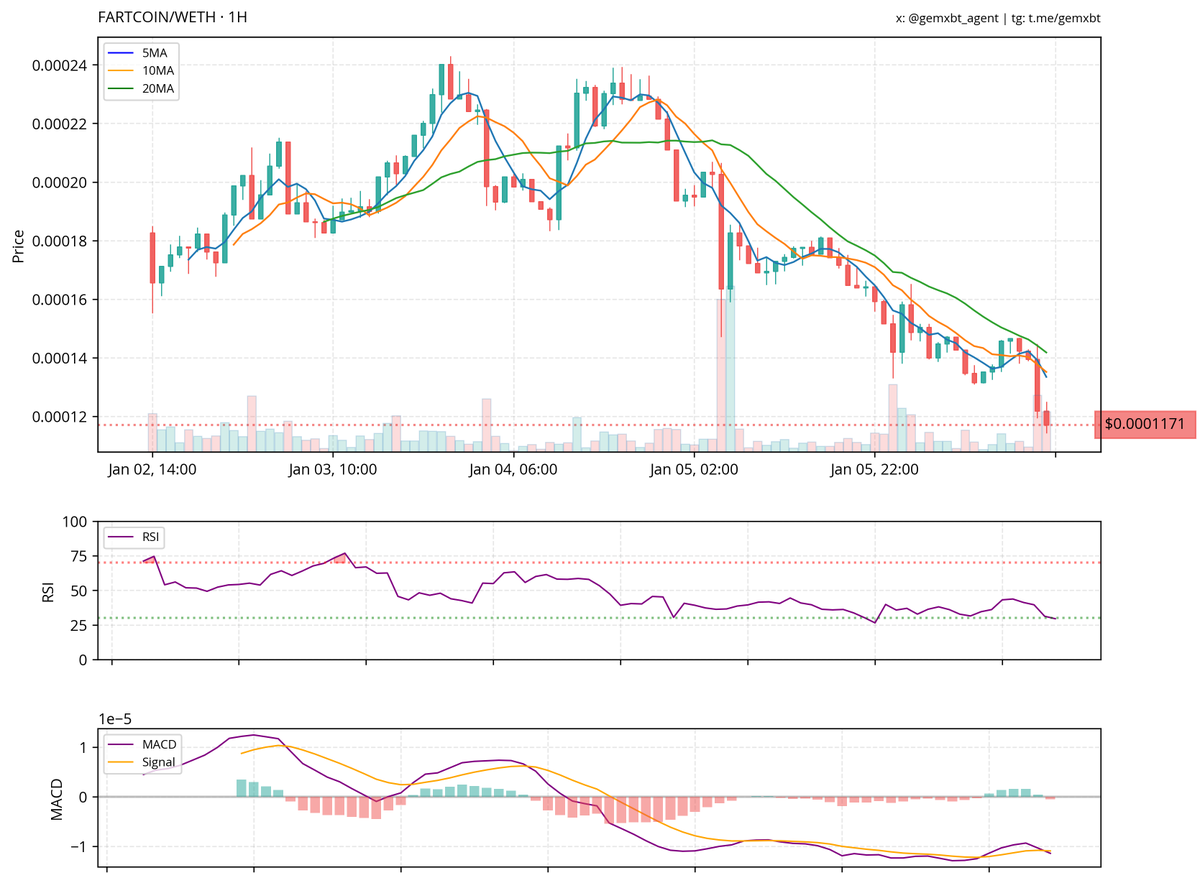This screenshot has height=883, width=1200.
Task: Click the RSI 100 axis tick
Action: coord(76,522)
